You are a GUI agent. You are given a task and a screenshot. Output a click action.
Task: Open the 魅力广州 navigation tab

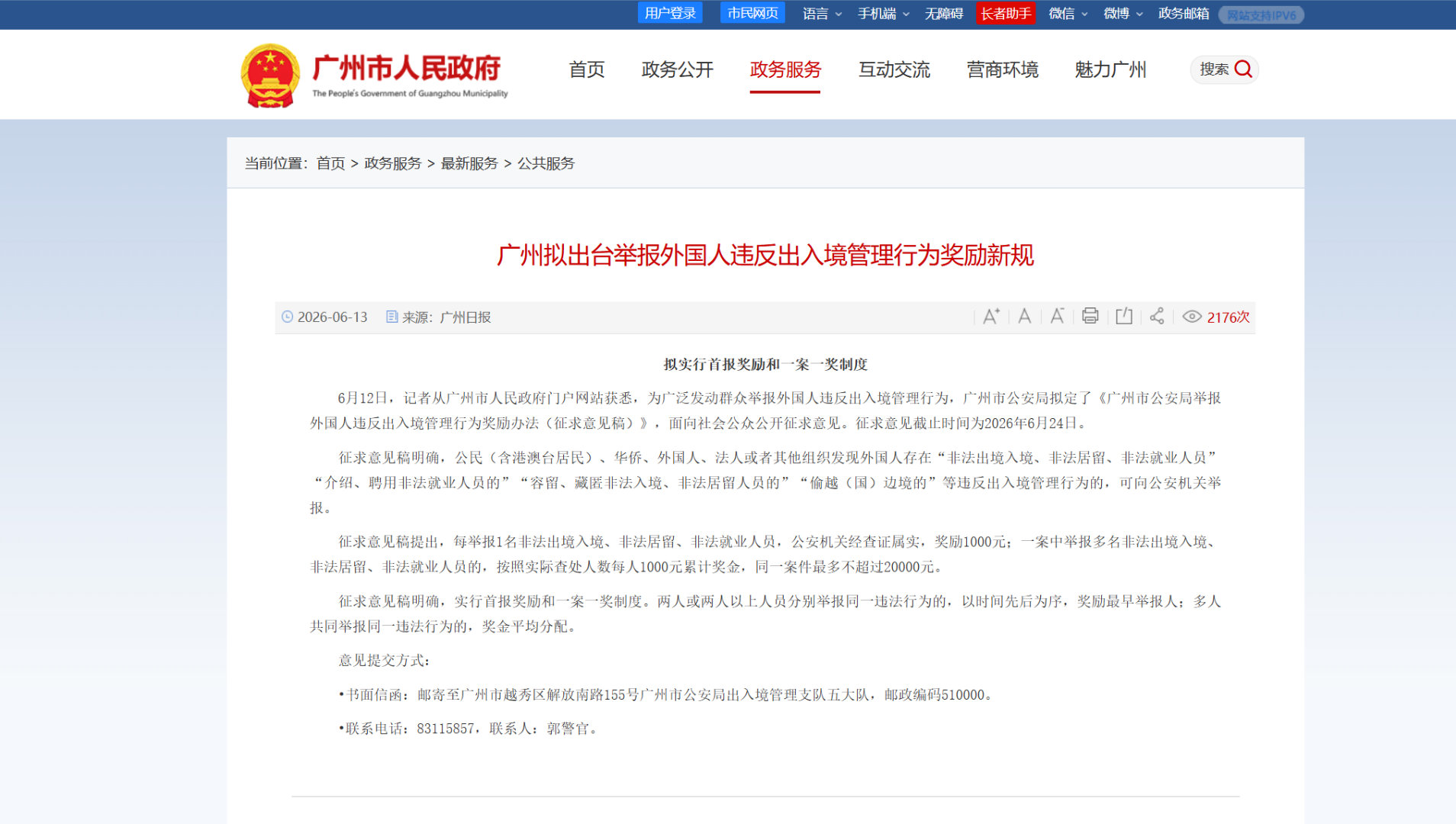point(1111,69)
